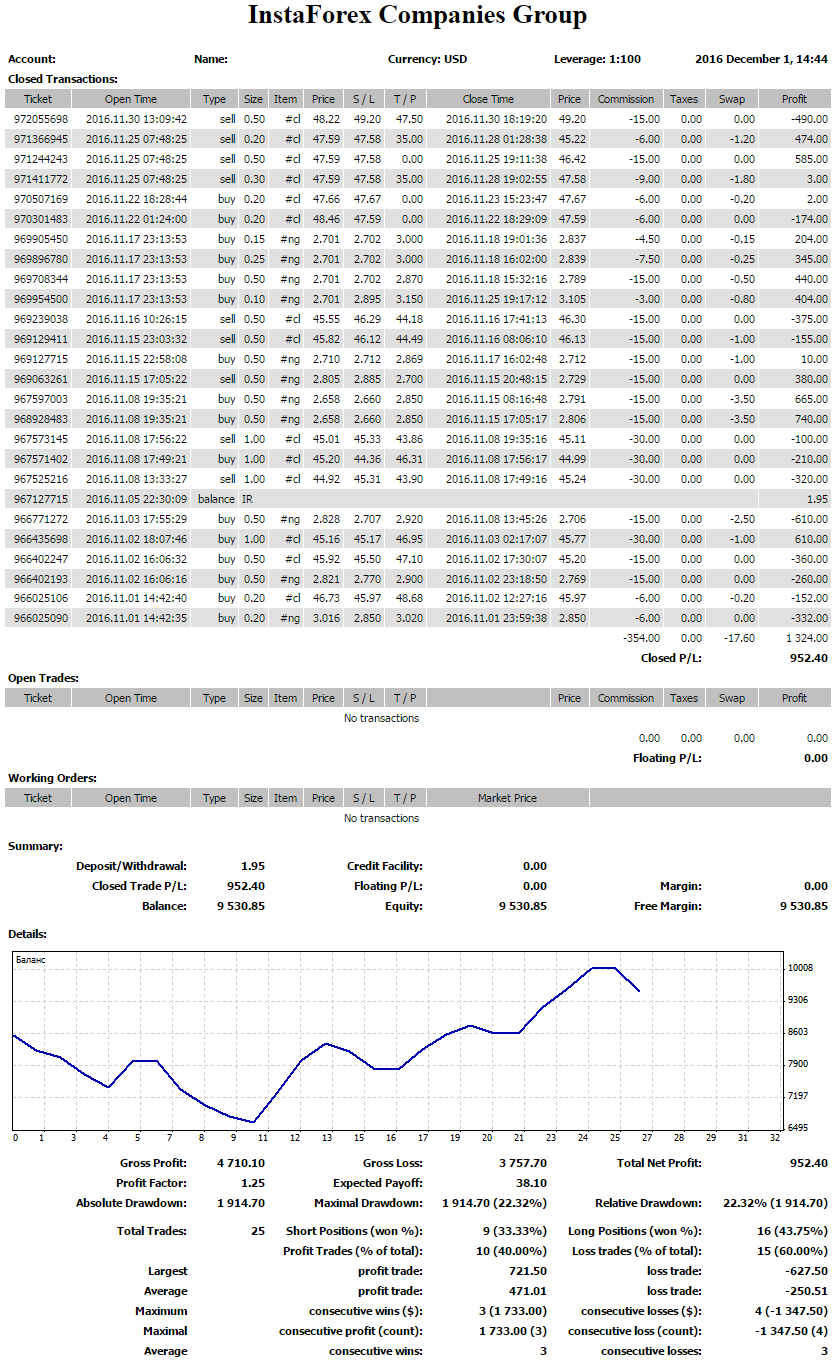Select the 'Equity:' label

tap(403, 906)
